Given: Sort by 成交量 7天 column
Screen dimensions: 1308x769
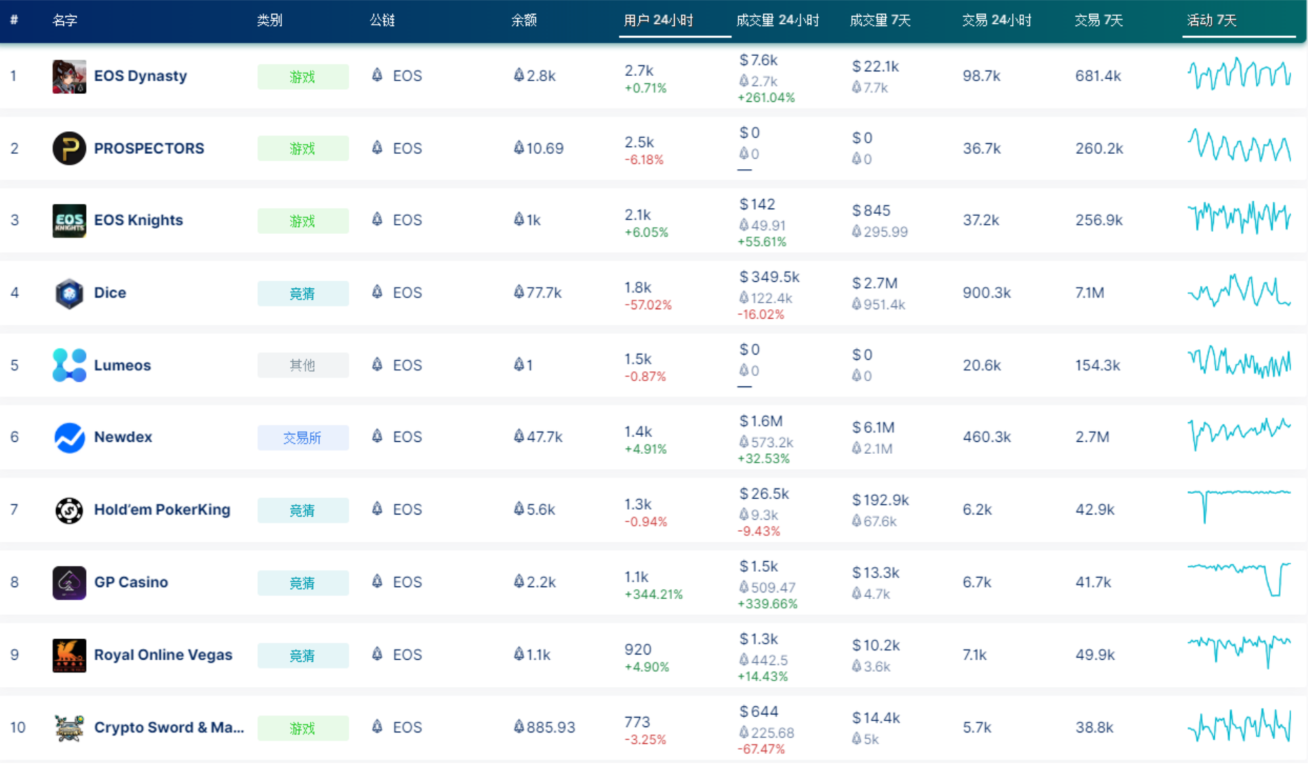Looking at the screenshot, I should (x=879, y=20).
